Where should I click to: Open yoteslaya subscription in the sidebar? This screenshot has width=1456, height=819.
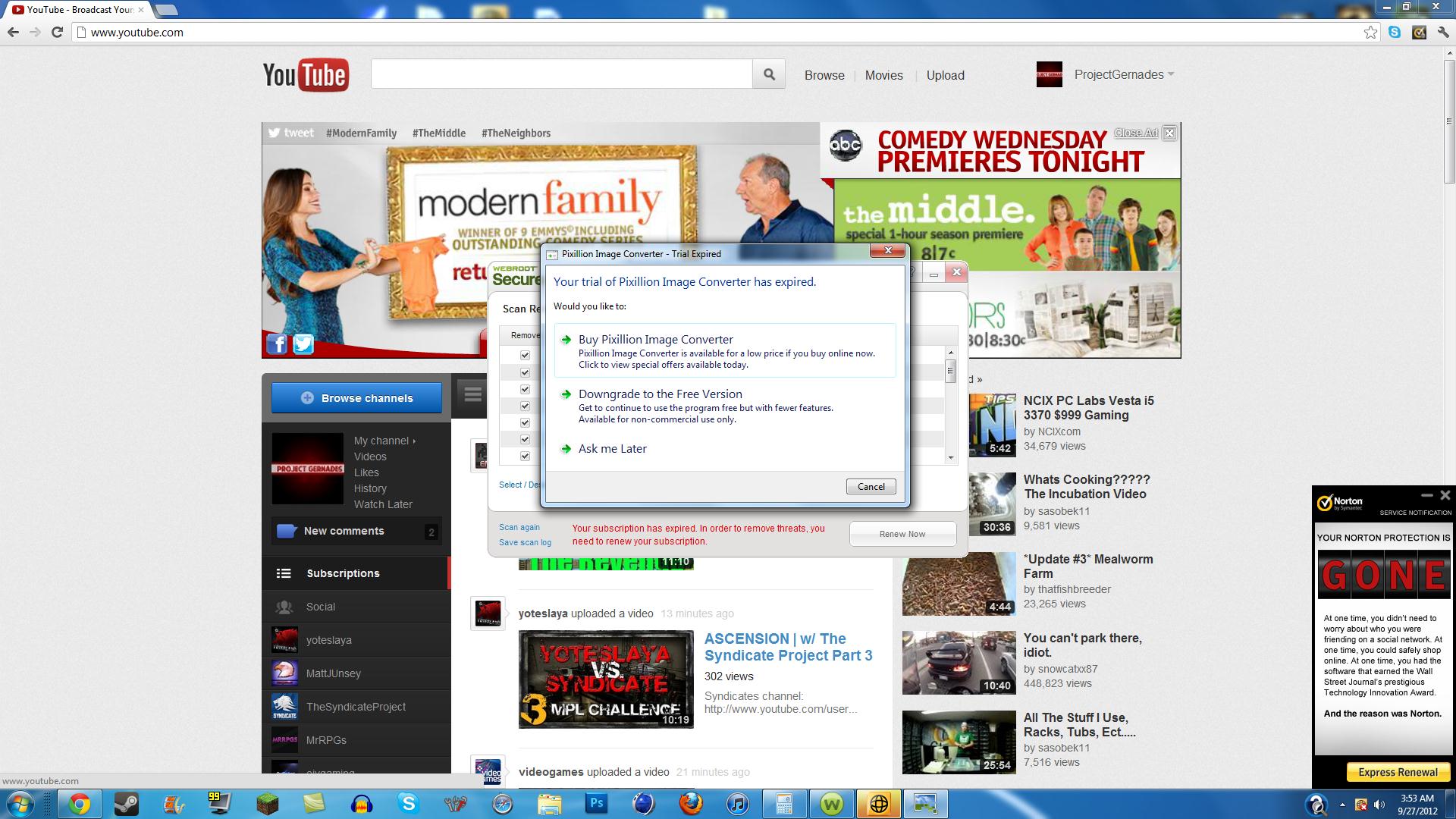[356, 640]
